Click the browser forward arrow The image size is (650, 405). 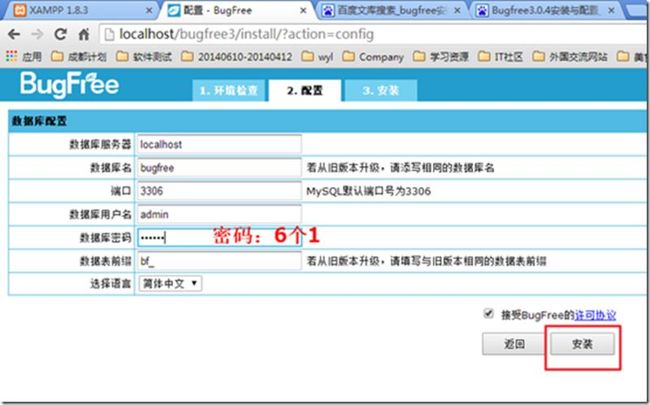coord(37,34)
